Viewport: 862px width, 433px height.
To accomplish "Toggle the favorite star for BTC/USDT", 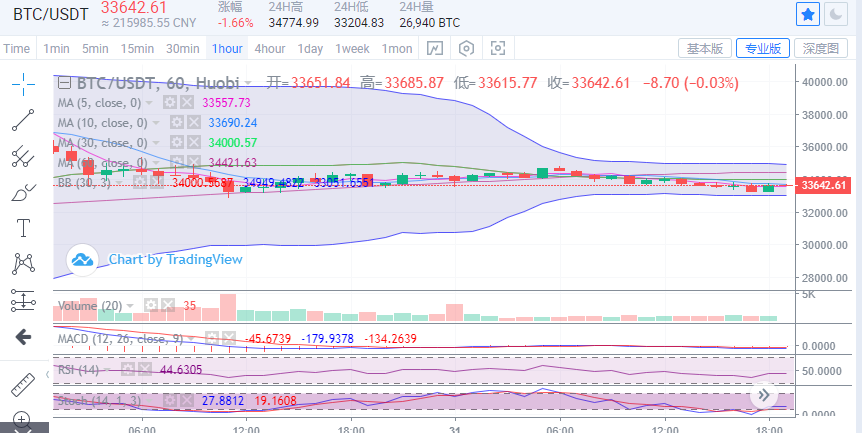I will pyautogui.click(x=808, y=14).
